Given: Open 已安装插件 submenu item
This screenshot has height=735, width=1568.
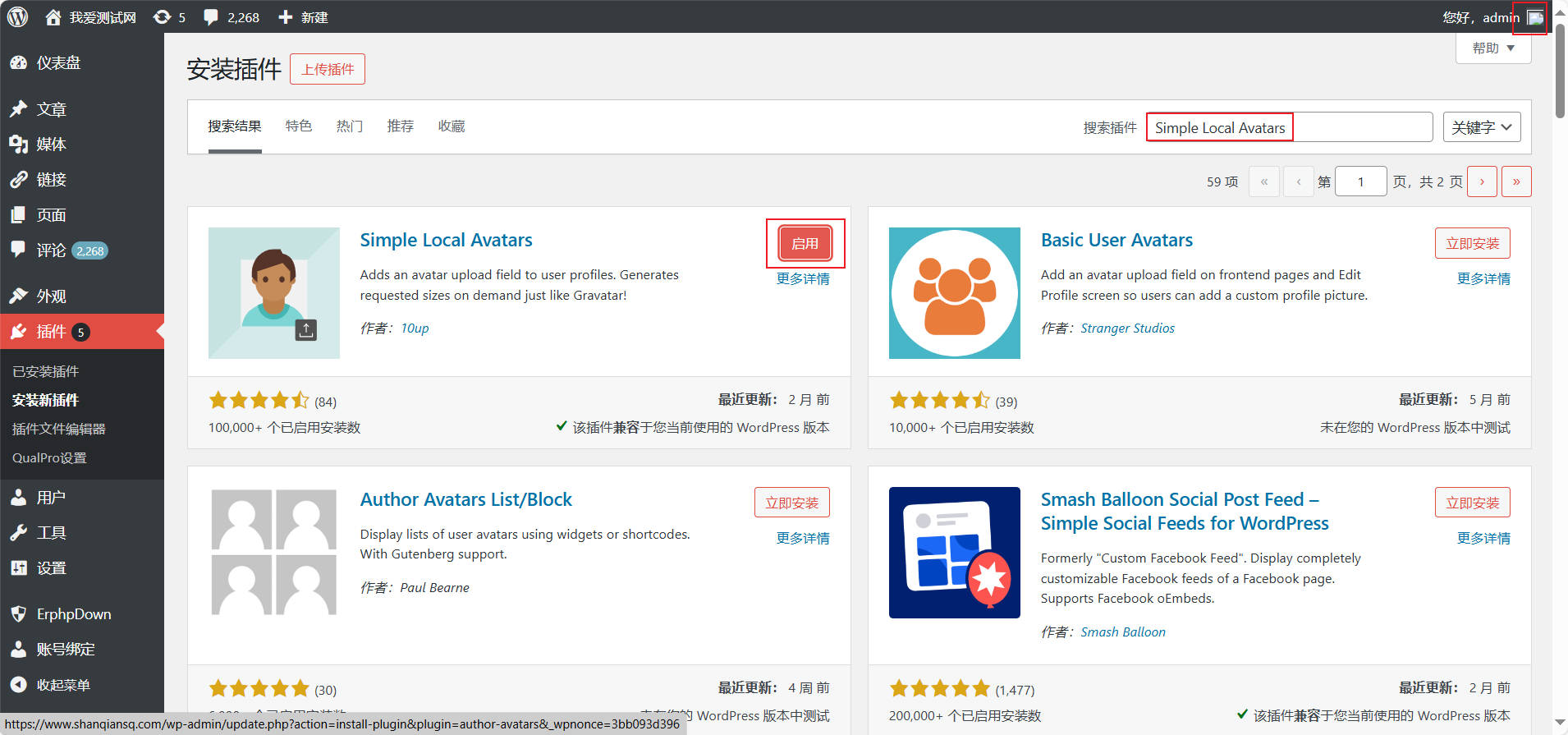Looking at the screenshot, I should 46,371.
